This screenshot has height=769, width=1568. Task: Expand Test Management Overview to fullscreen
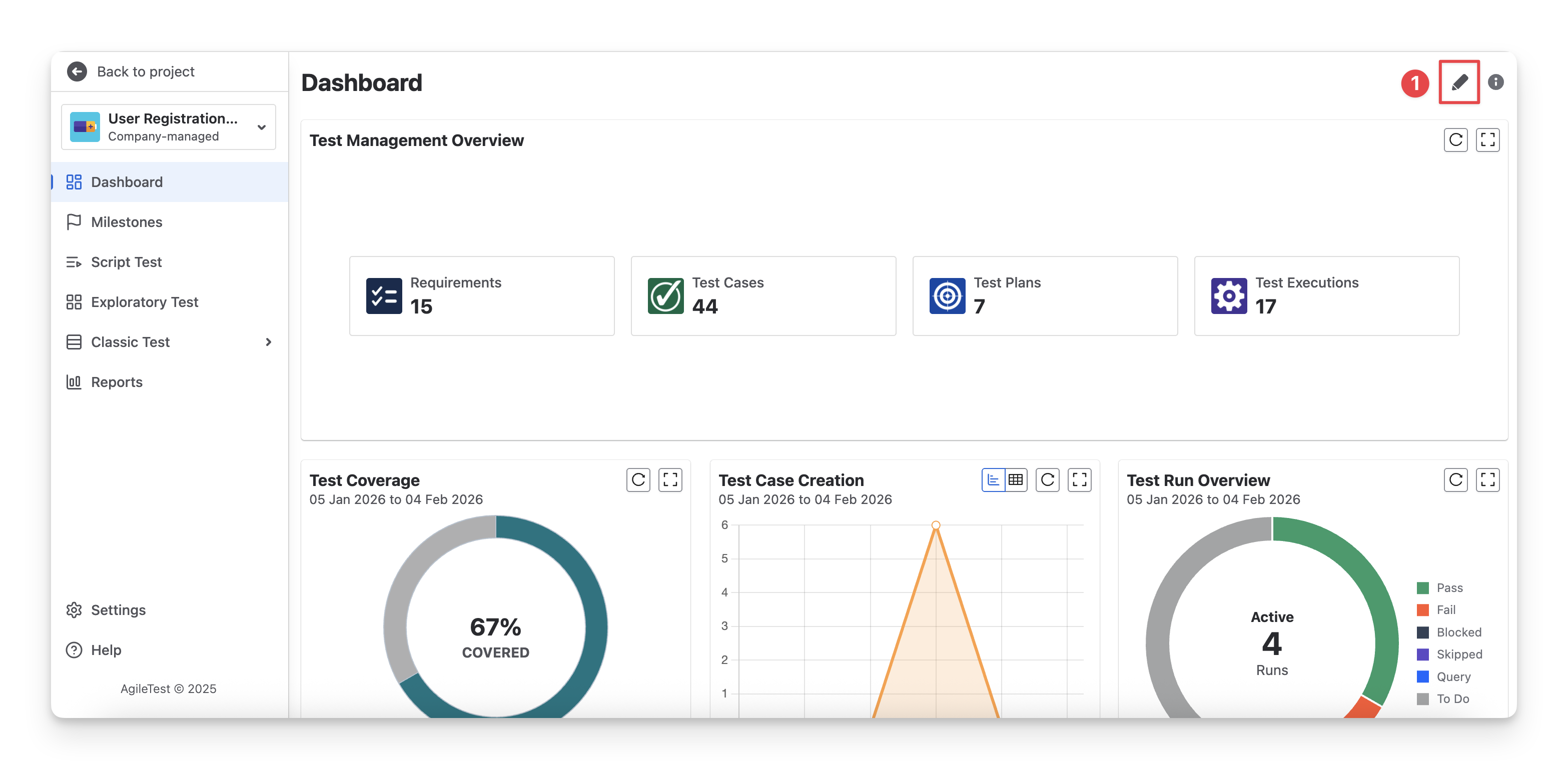click(1487, 140)
